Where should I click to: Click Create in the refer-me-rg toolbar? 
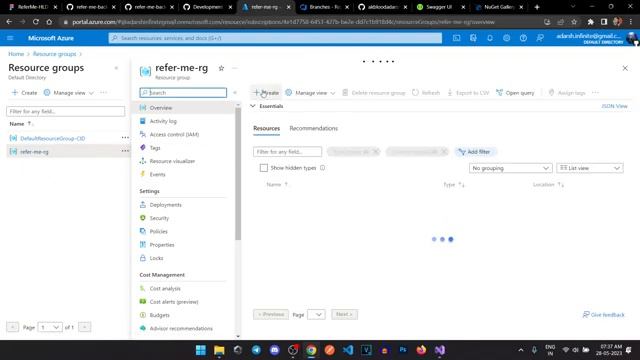tap(267, 93)
